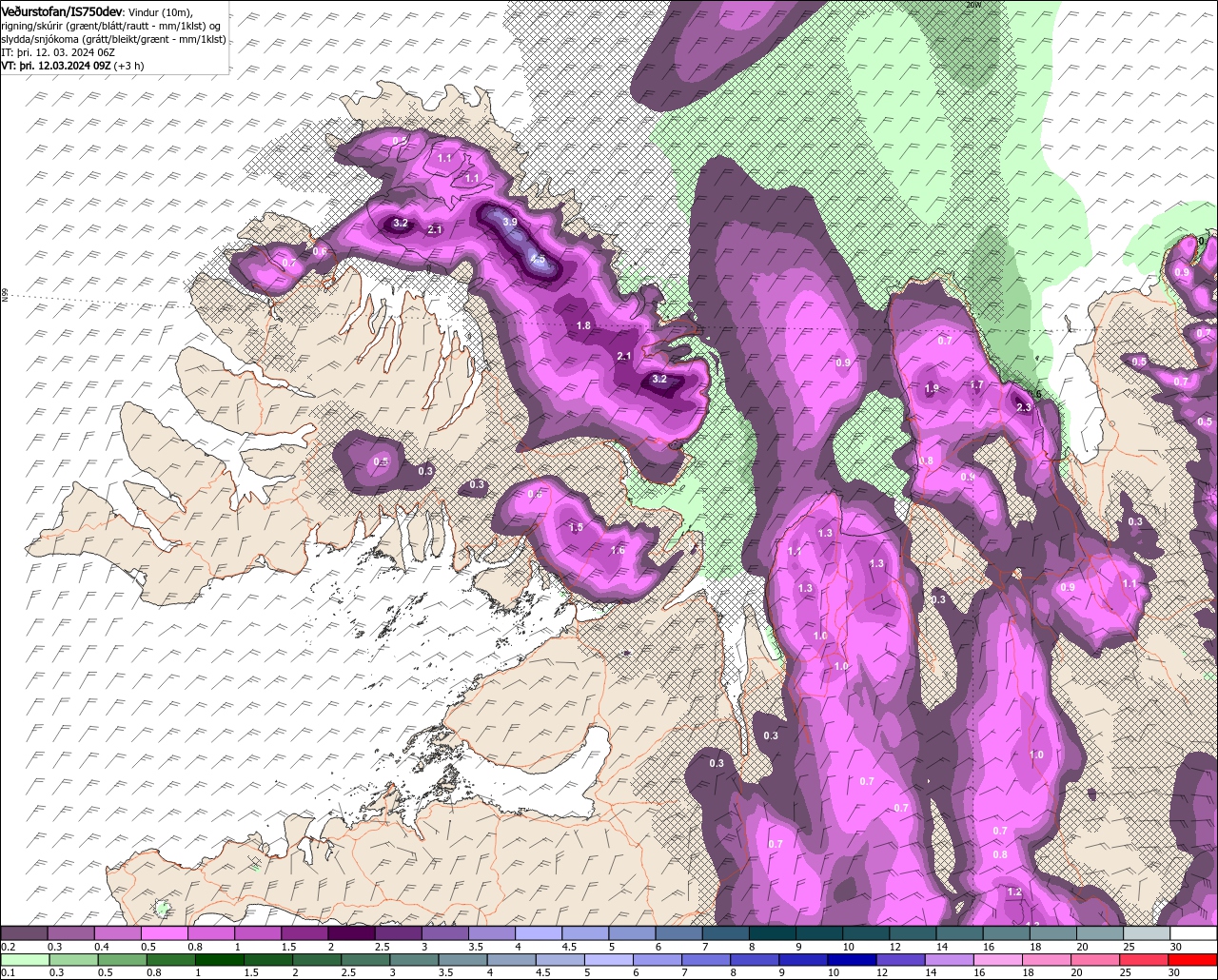1218x980 pixels.
Task: Click the 20W longitude label on the map
Action: 972,5
